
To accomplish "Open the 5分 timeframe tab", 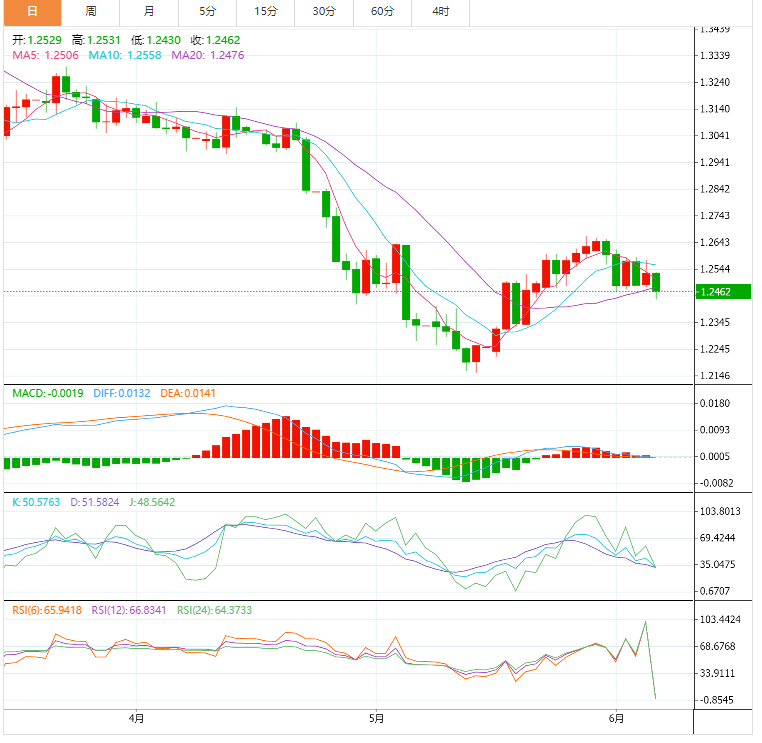I will tap(208, 12).
